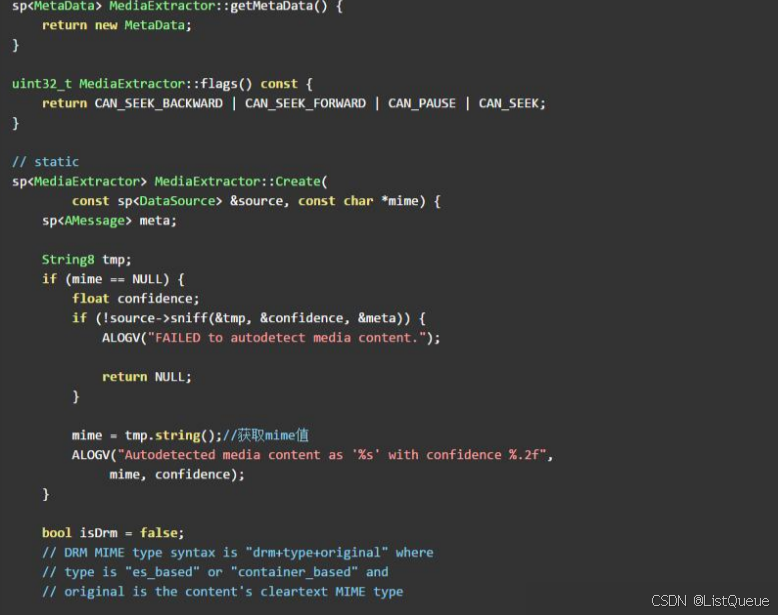This screenshot has width=778, height=615.
Task: Click 'const sp<DataSource> &source' parameter
Action: pyautogui.click(x=177, y=201)
